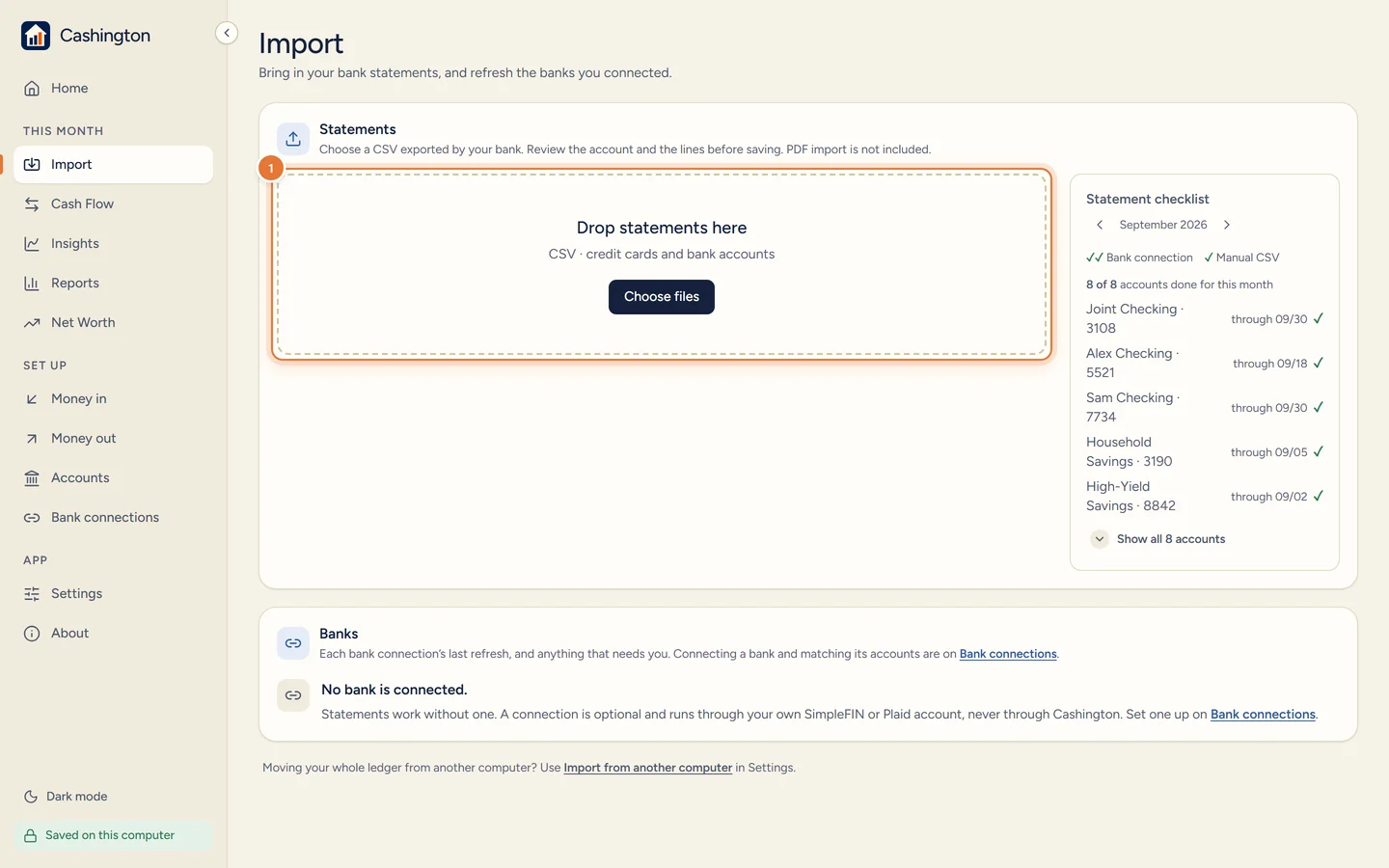The image size is (1389, 868).
Task: Click the Statements upload icon
Action: click(x=293, y=139)
